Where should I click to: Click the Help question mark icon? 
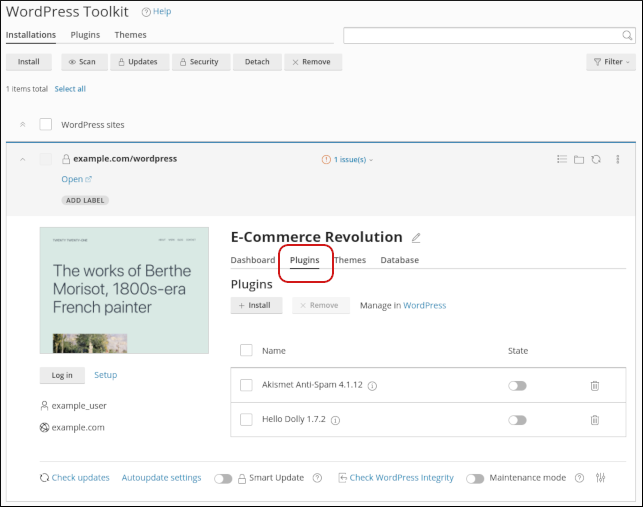click(x=146, y=12)
